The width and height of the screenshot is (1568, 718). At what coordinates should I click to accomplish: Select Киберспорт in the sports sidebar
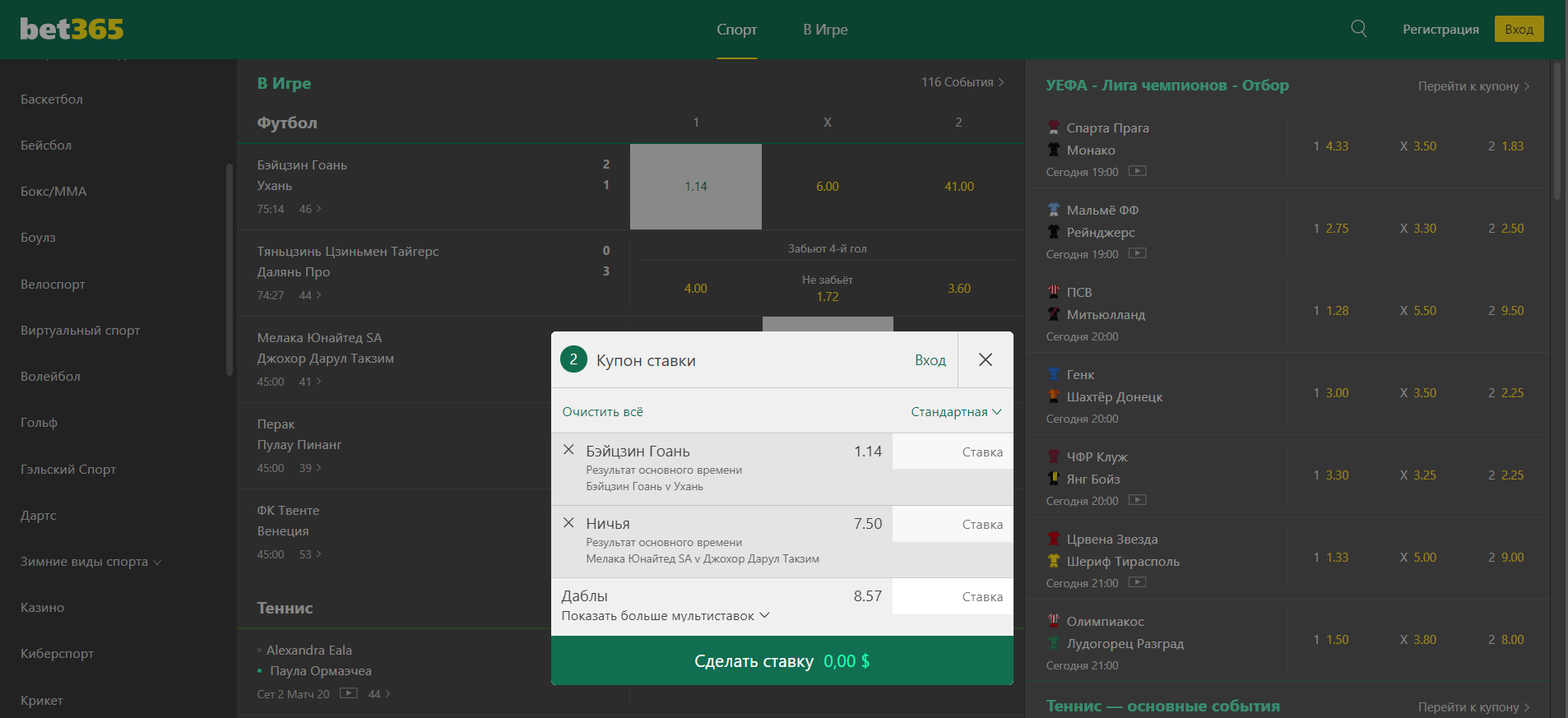point(57,653)
